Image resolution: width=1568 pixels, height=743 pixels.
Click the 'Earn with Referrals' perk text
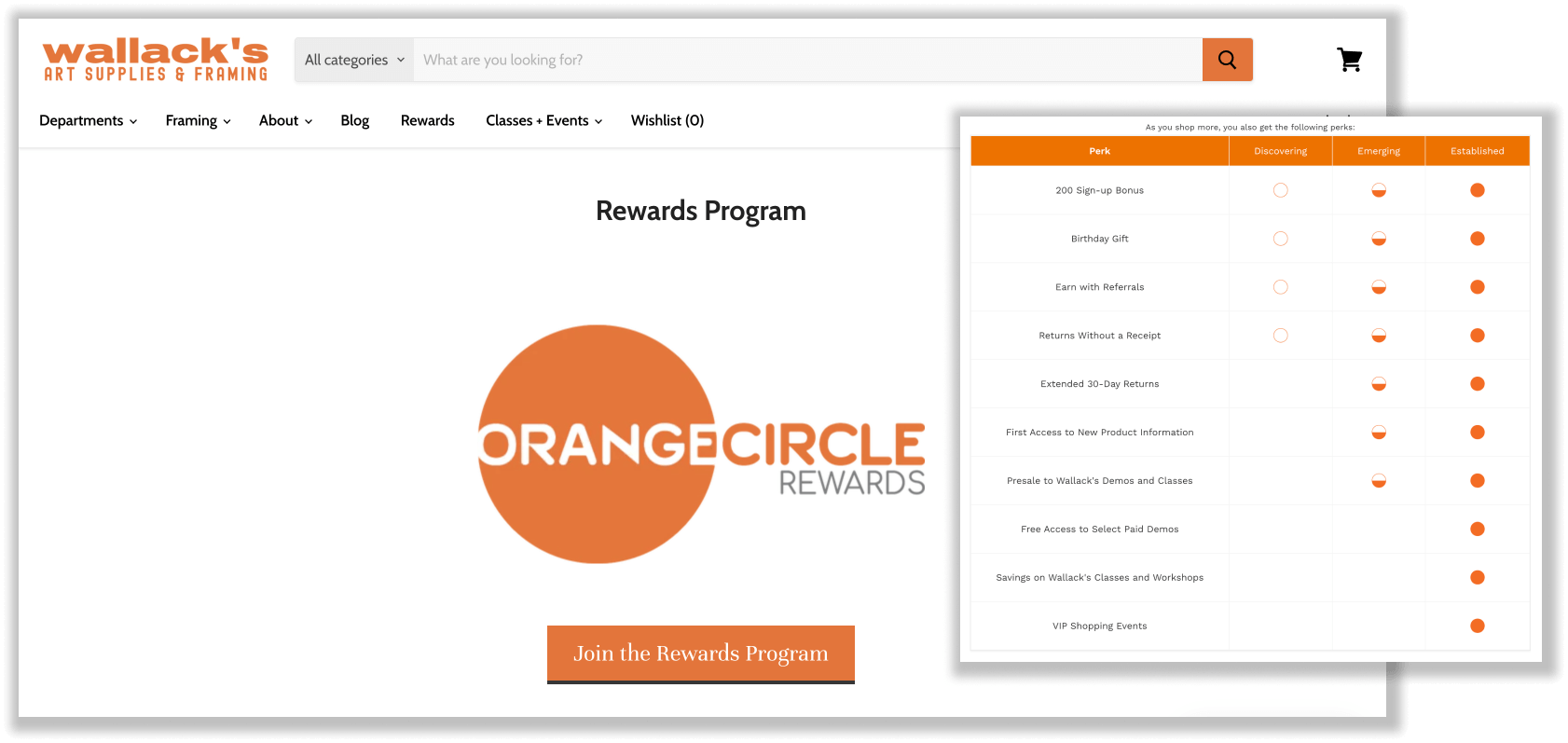point(1100,287)
